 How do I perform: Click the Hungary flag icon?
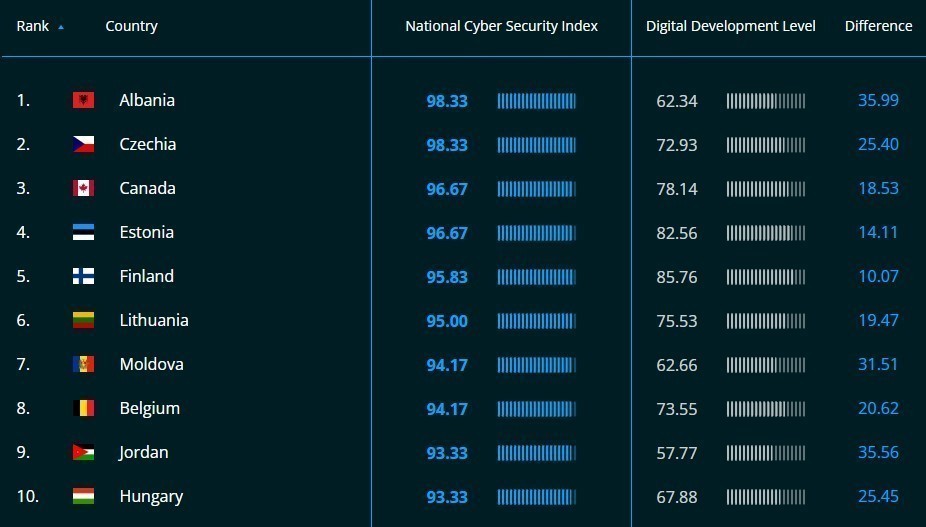tap(83, 496)
